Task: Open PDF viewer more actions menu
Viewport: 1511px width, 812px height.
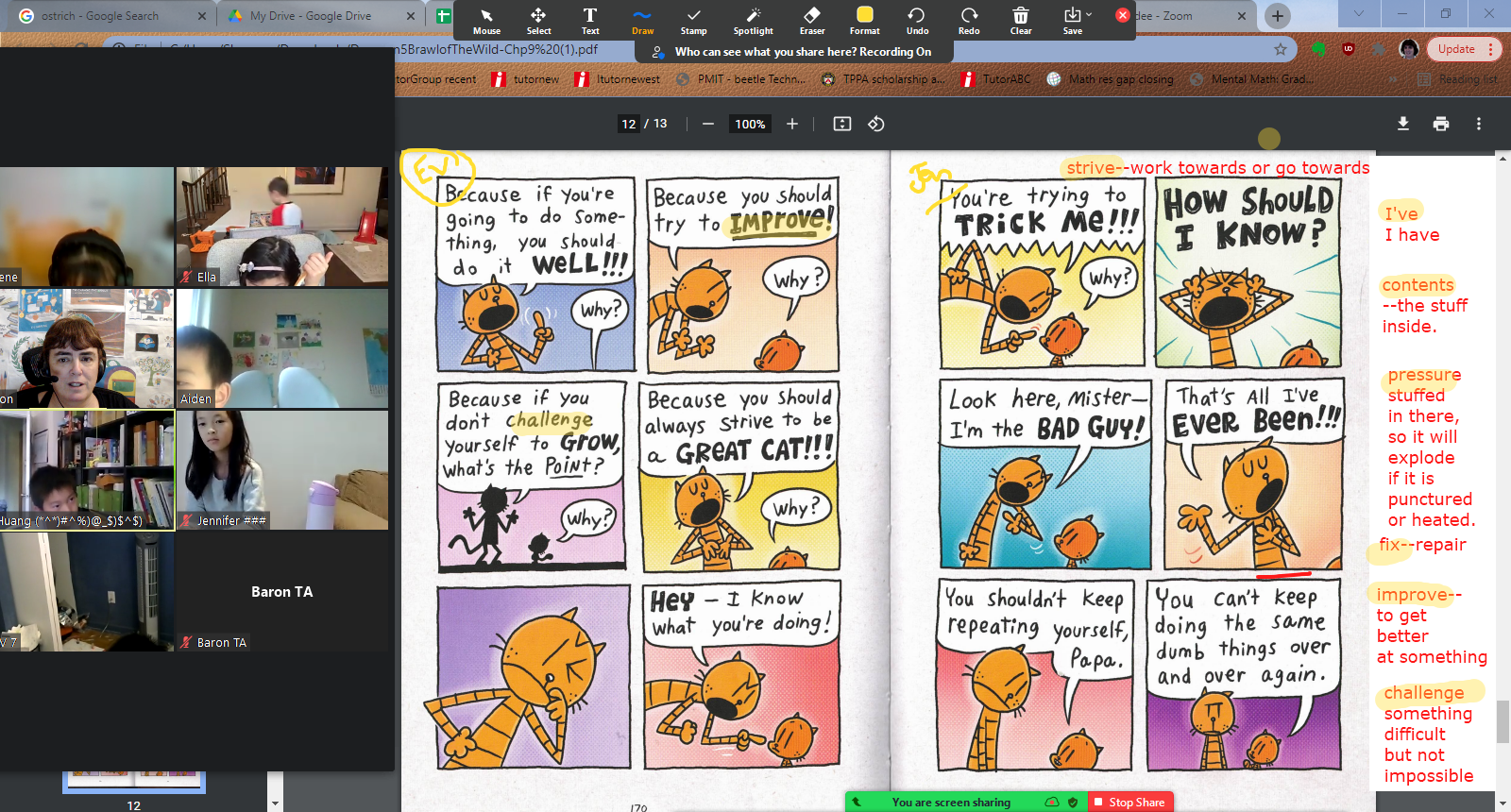Action: (1479, 124)
